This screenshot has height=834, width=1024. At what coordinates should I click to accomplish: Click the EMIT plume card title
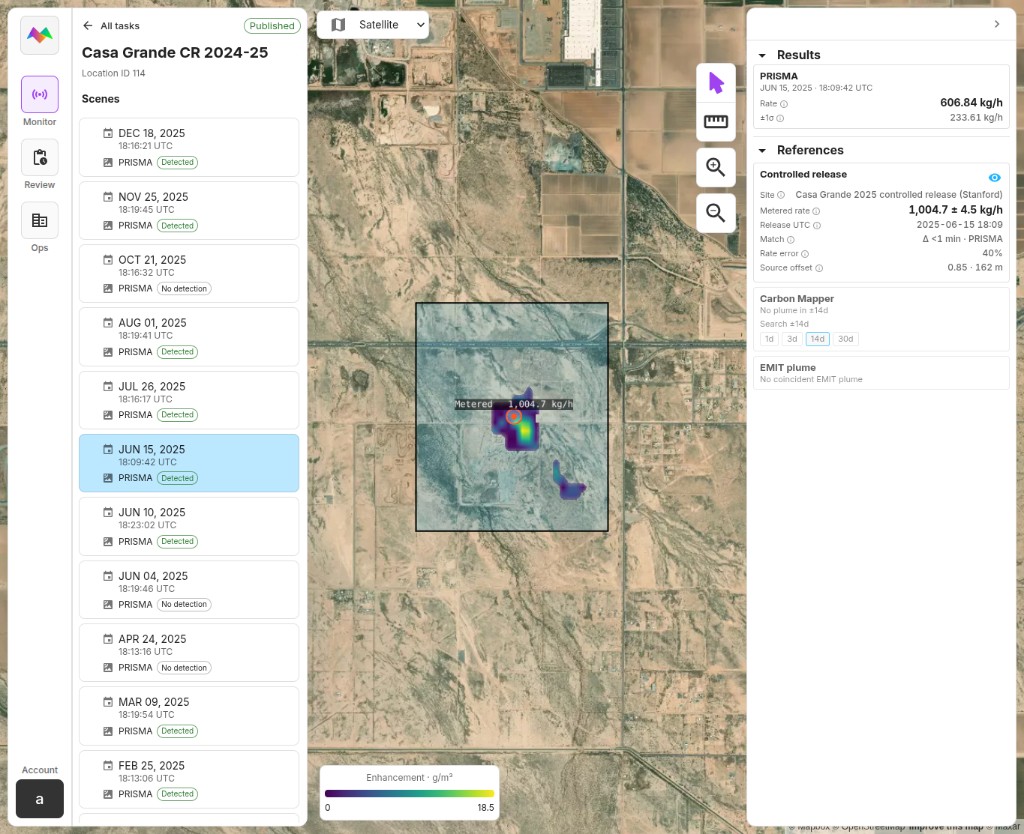point(788,368)
